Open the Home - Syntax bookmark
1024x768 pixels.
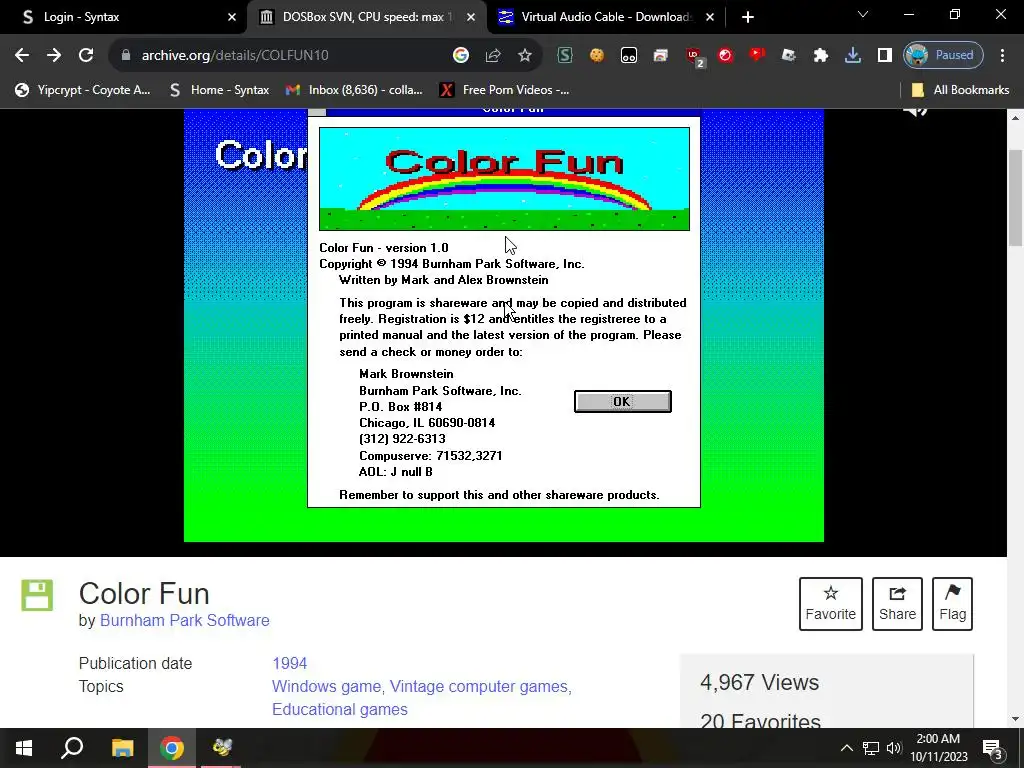[x=219, y=90]
